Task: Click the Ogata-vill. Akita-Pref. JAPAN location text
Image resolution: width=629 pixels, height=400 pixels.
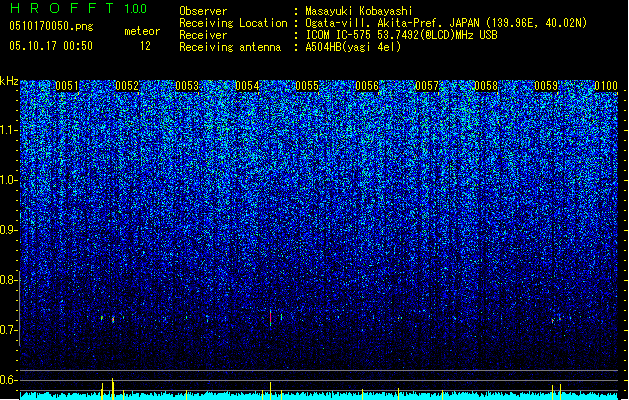Action: (x=446, y=23)
